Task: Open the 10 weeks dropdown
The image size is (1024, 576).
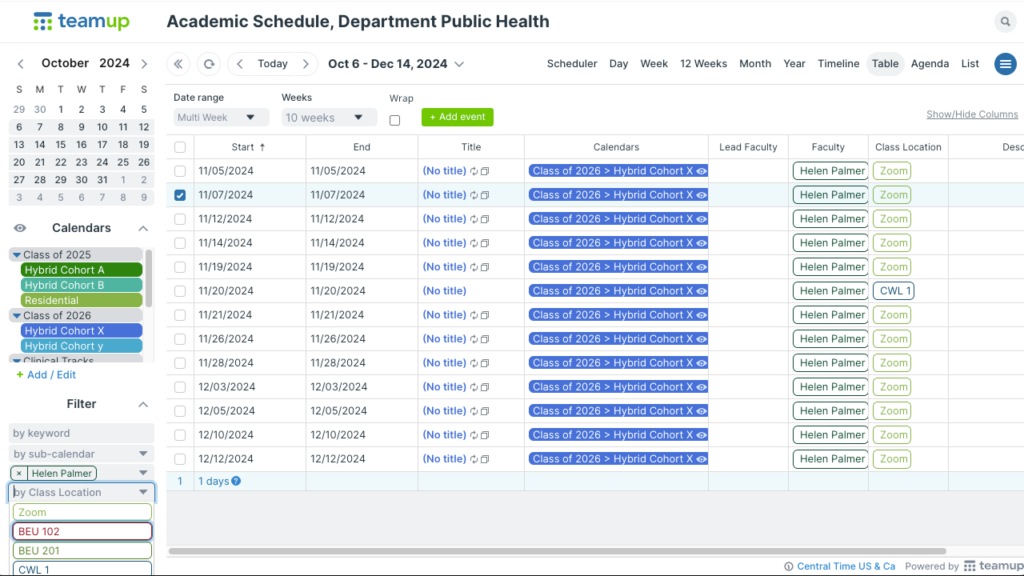Action: 329,118
